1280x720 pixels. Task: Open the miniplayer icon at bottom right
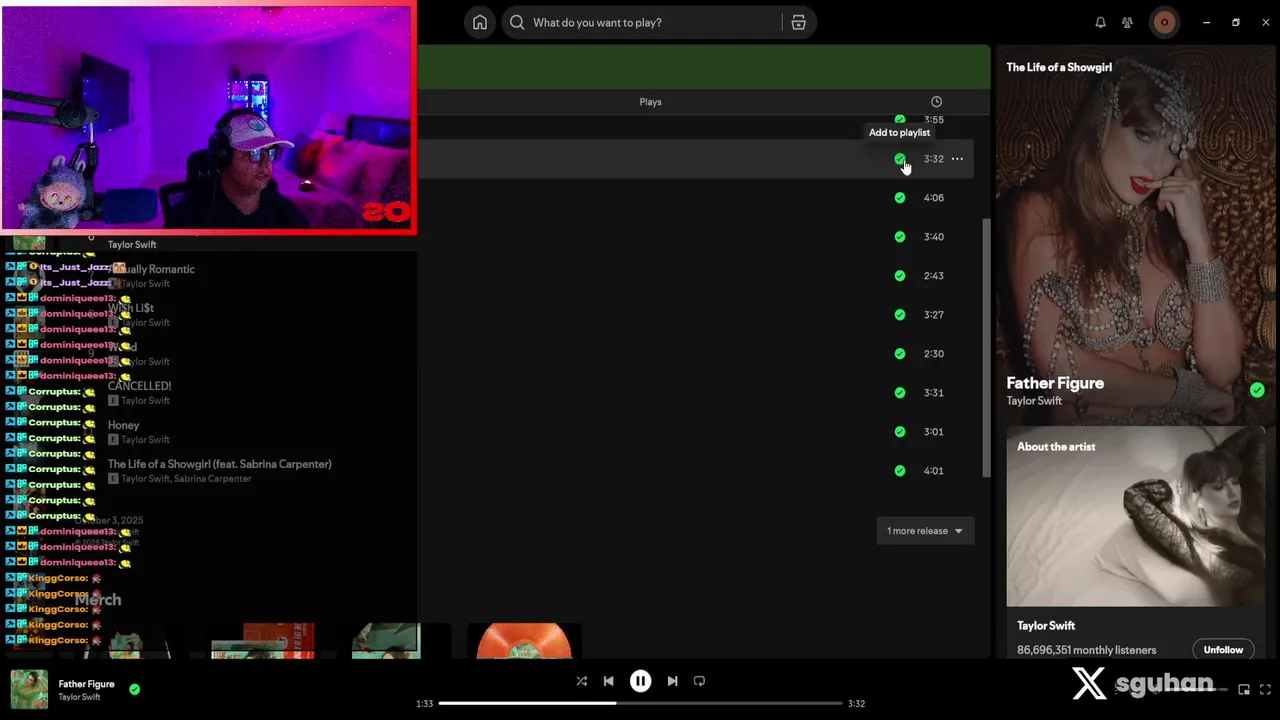[1244, 689]
